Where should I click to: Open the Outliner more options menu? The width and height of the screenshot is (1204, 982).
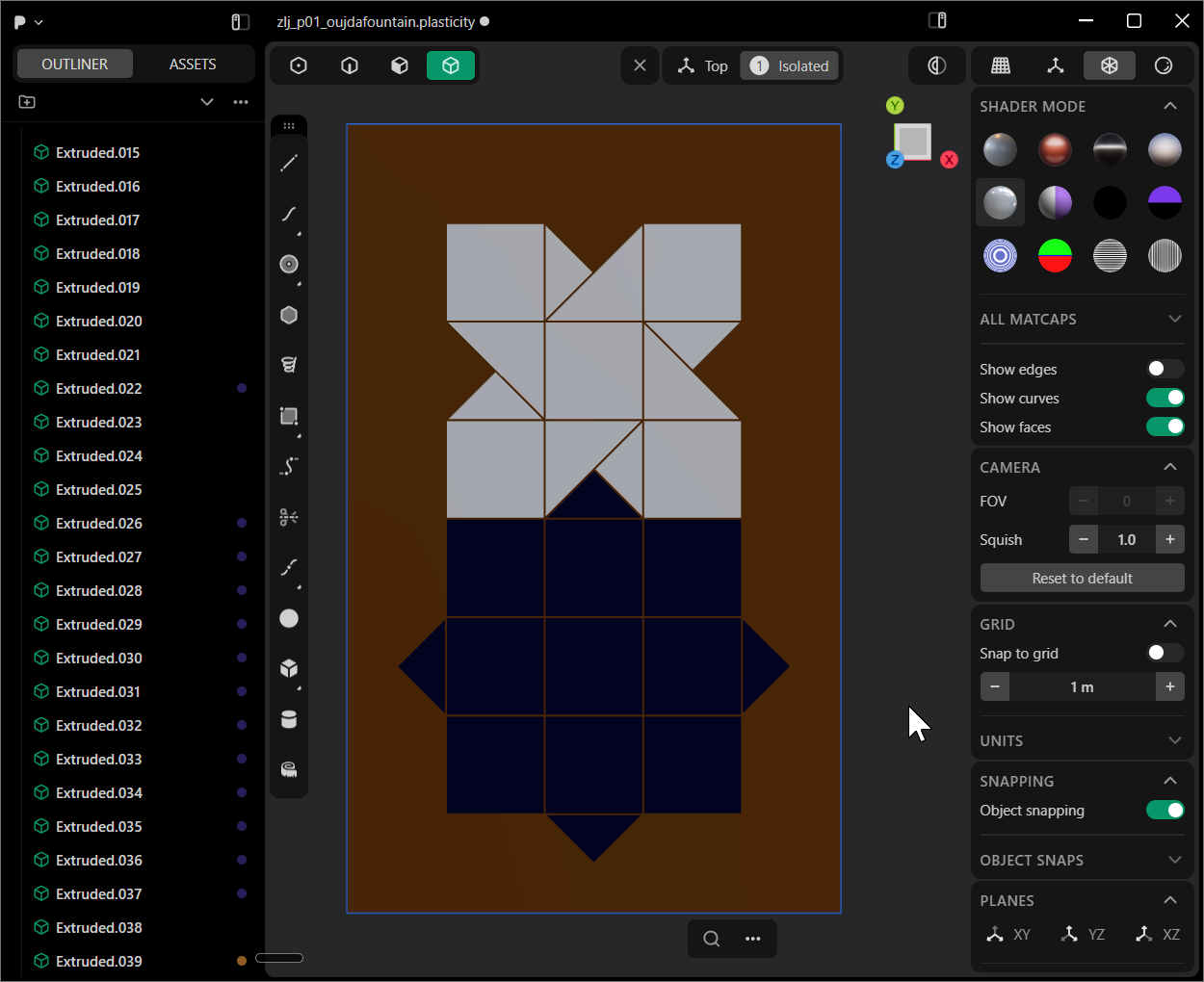[241, 102]
